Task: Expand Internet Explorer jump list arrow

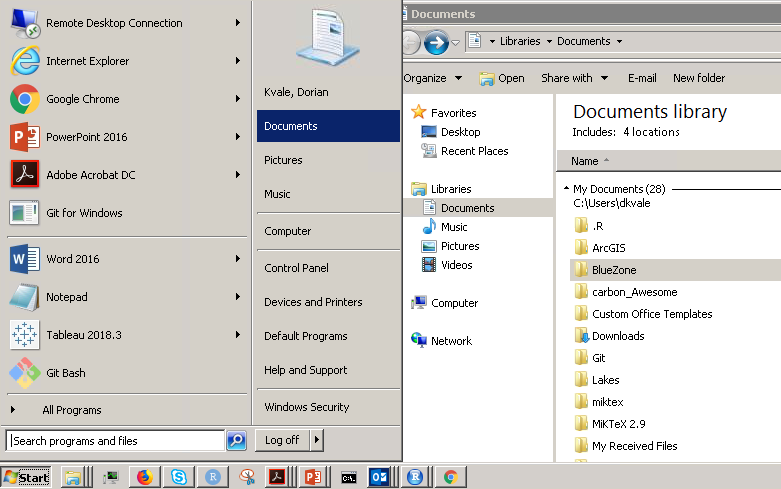Action: pos(238,61)
